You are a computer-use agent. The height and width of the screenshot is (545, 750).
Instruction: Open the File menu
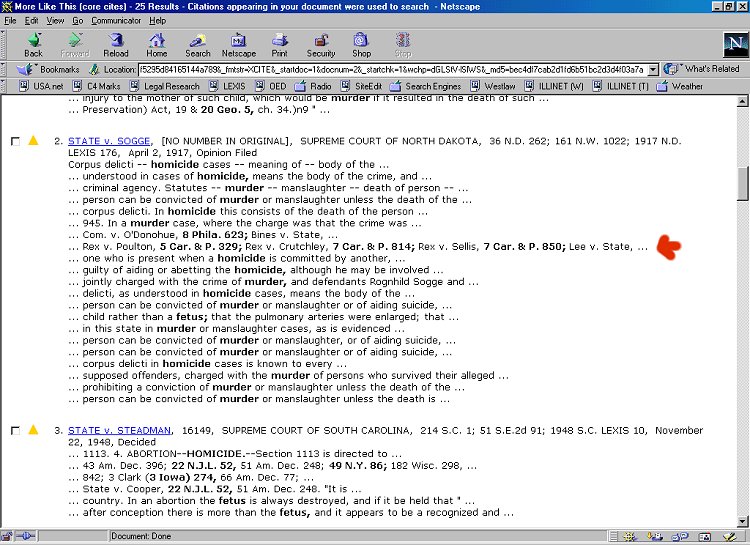(x=10, y=21)
